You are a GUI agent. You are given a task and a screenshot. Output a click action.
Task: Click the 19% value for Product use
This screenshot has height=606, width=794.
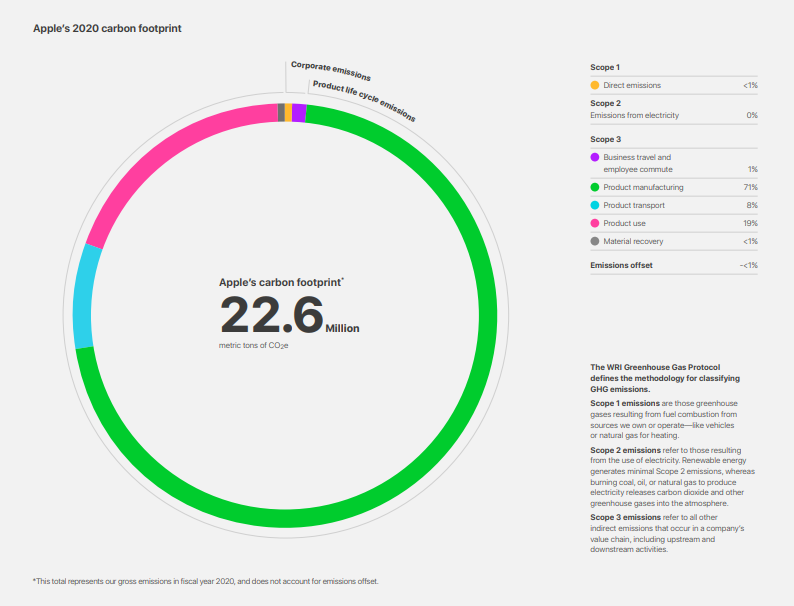point(750,223)
